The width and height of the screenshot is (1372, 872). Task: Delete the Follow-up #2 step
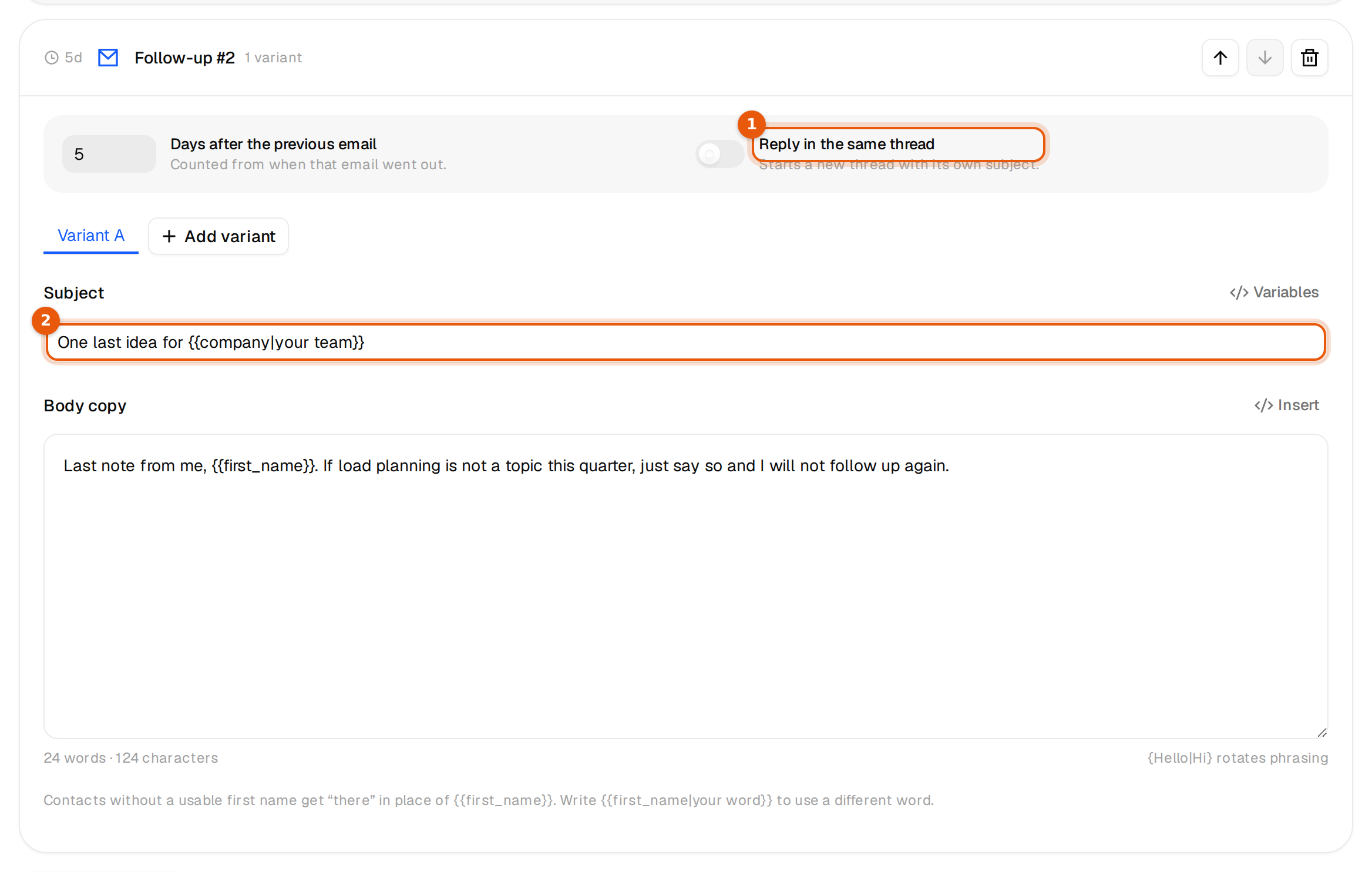click(1309, 58)
